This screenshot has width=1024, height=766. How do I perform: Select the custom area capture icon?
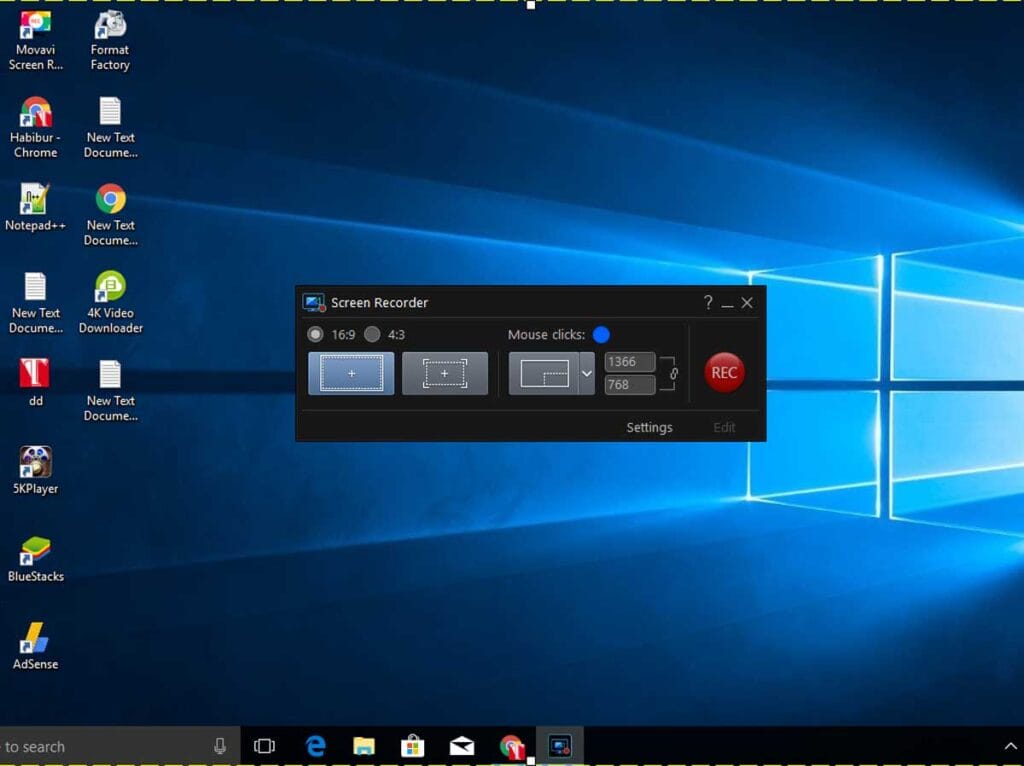coord(444,372)
